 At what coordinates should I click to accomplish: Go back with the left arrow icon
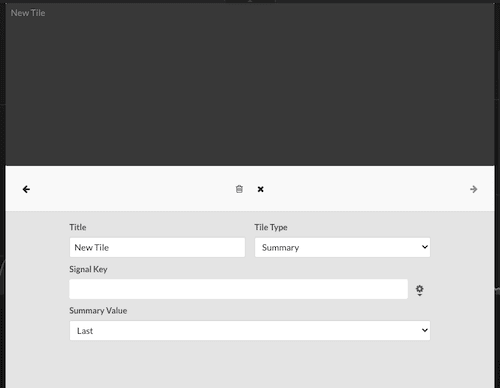point(26,189)
